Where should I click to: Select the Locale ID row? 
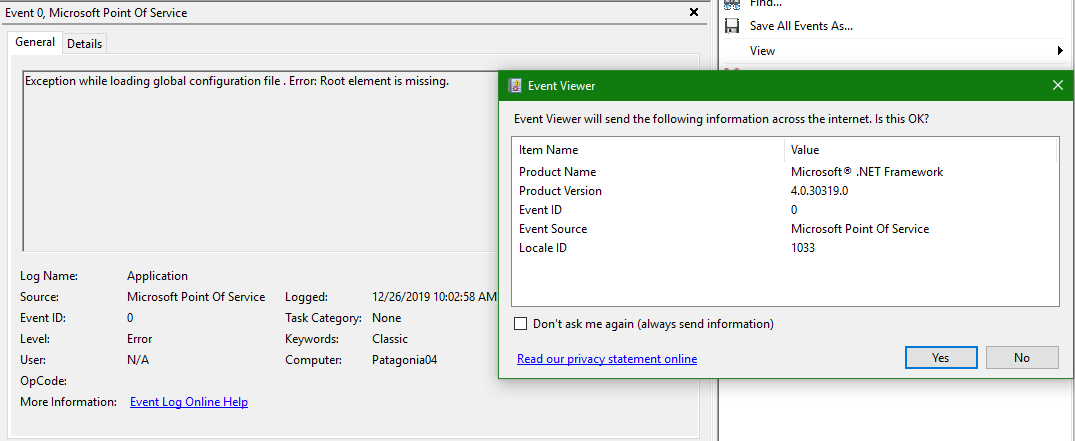click(785, 248)
